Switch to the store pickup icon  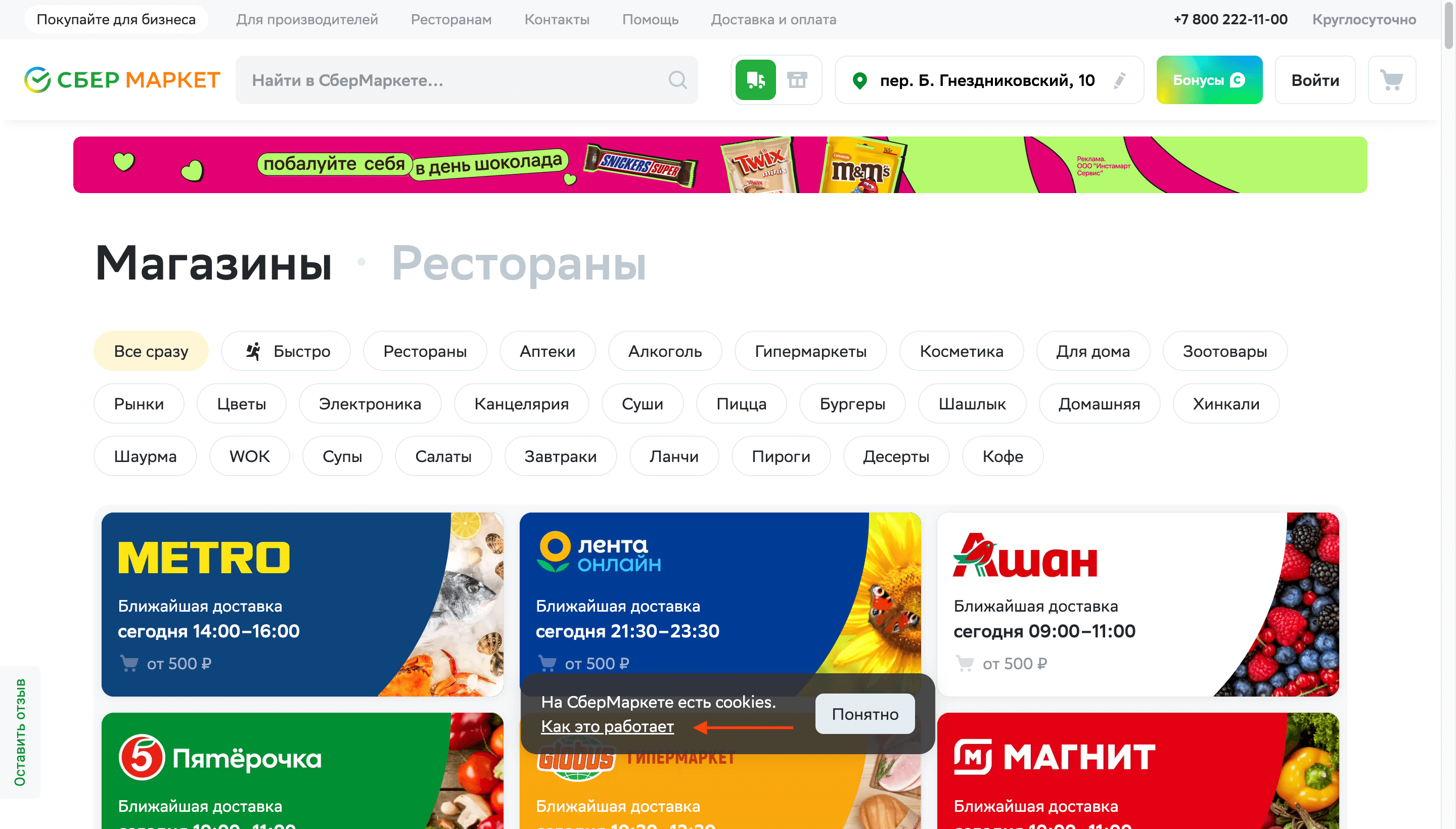coord(797,80)
